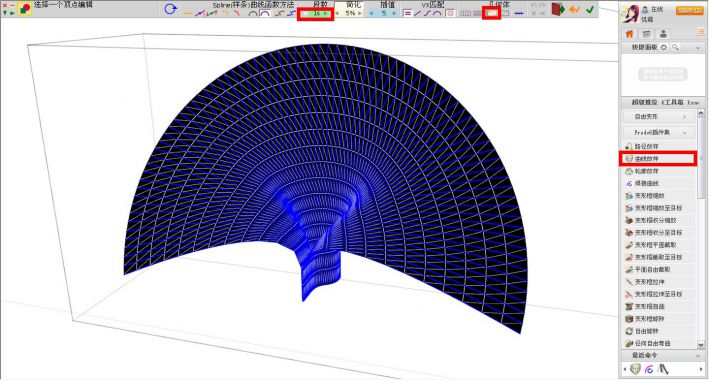This screenshot has width=709, height=380.
Task: Select the arc curve function icon
Action: click(253, 14)
